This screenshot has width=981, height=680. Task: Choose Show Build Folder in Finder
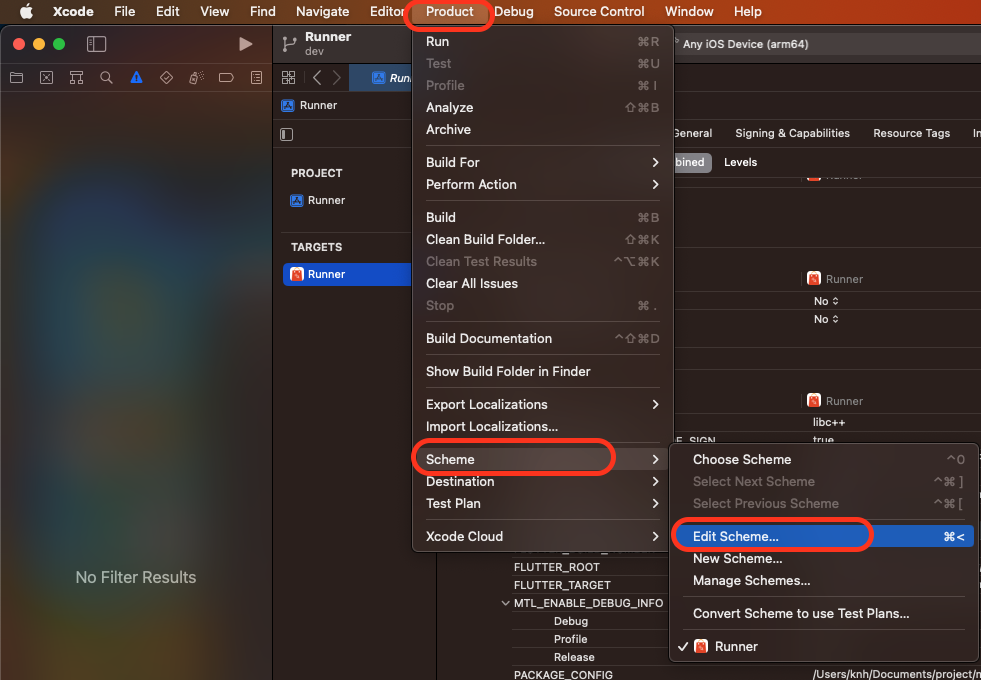pos(542,372)
